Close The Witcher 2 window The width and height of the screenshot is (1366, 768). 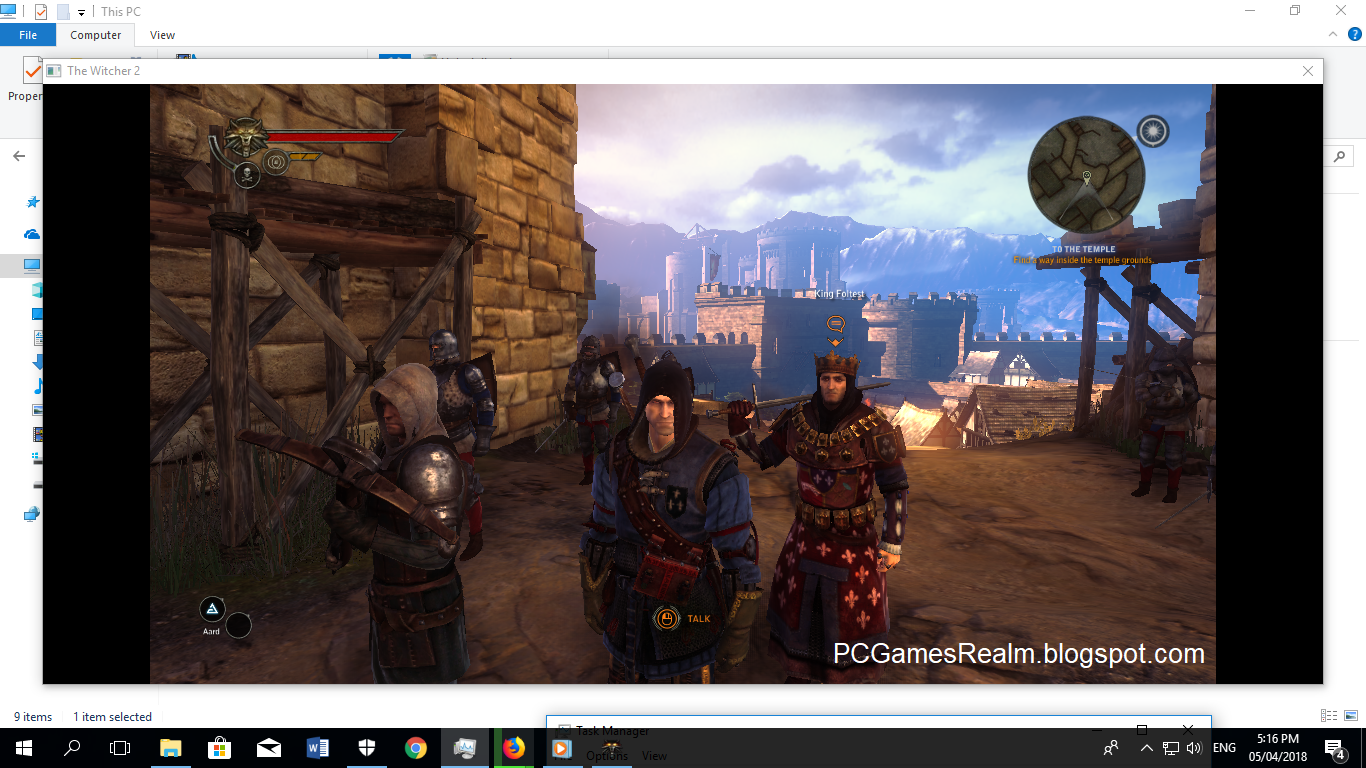point(1308,71)
